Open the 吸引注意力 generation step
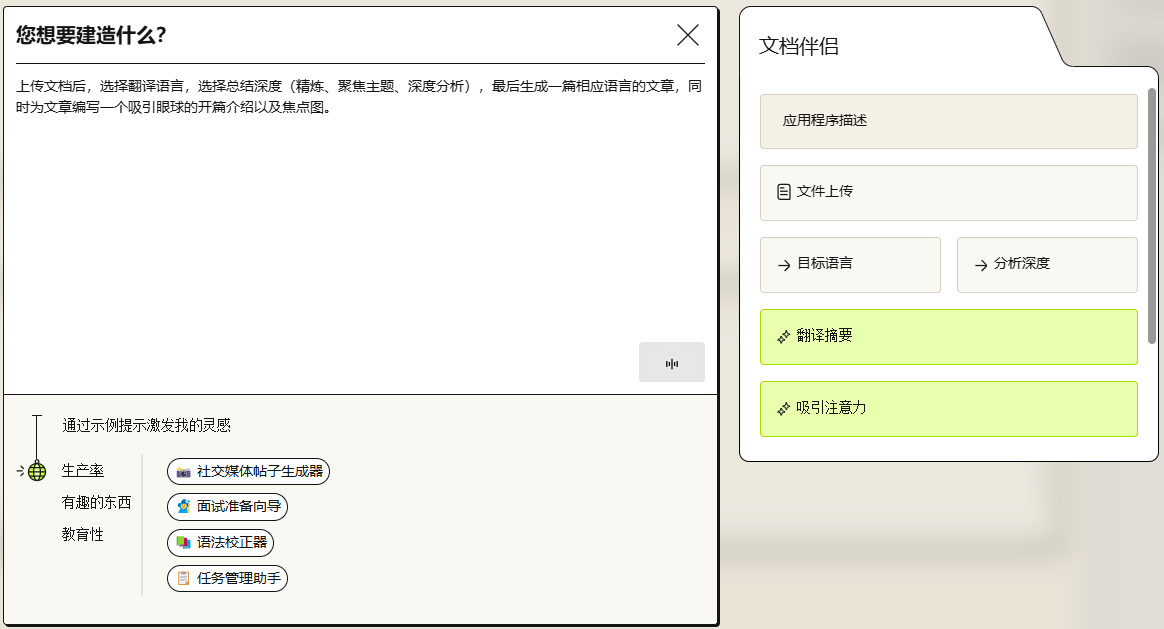Viewport: 1164px width, 629px height. pos(949,409)
